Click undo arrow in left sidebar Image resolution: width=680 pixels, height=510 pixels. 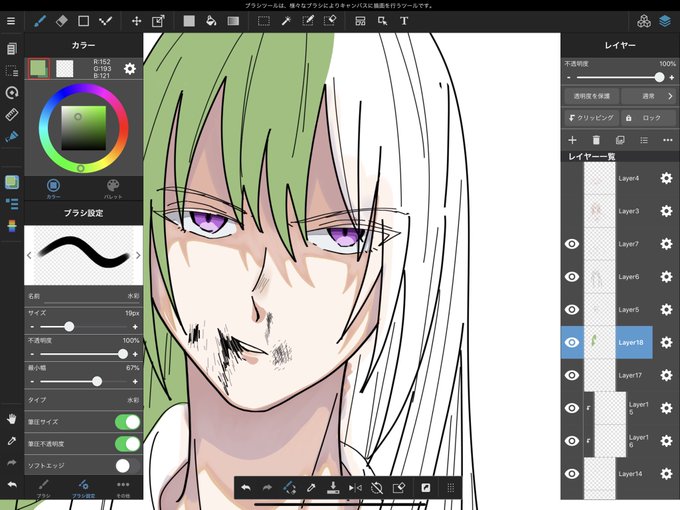(x=12, y=484)
